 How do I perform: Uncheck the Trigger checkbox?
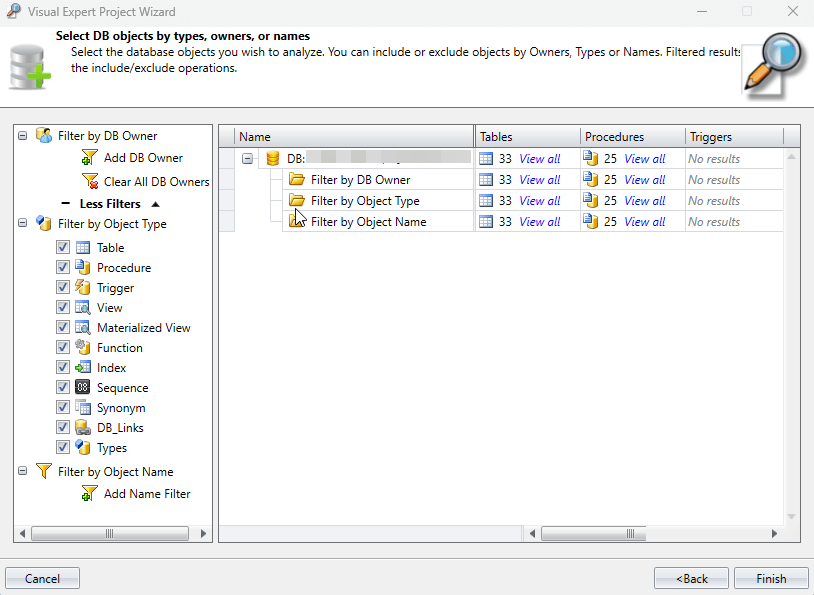(63, 287)
